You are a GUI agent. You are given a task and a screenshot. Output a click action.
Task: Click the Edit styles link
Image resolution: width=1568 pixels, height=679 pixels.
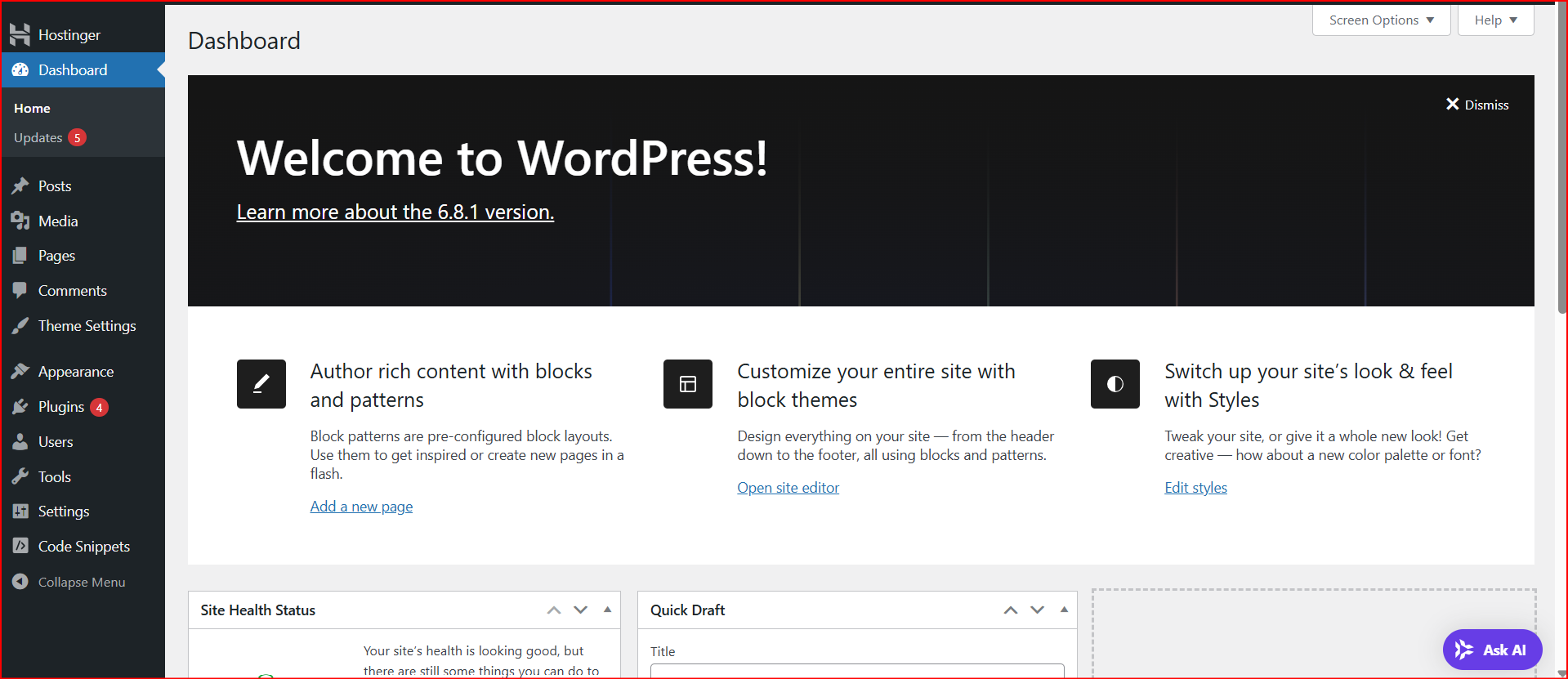click(x=1195, y=488)
